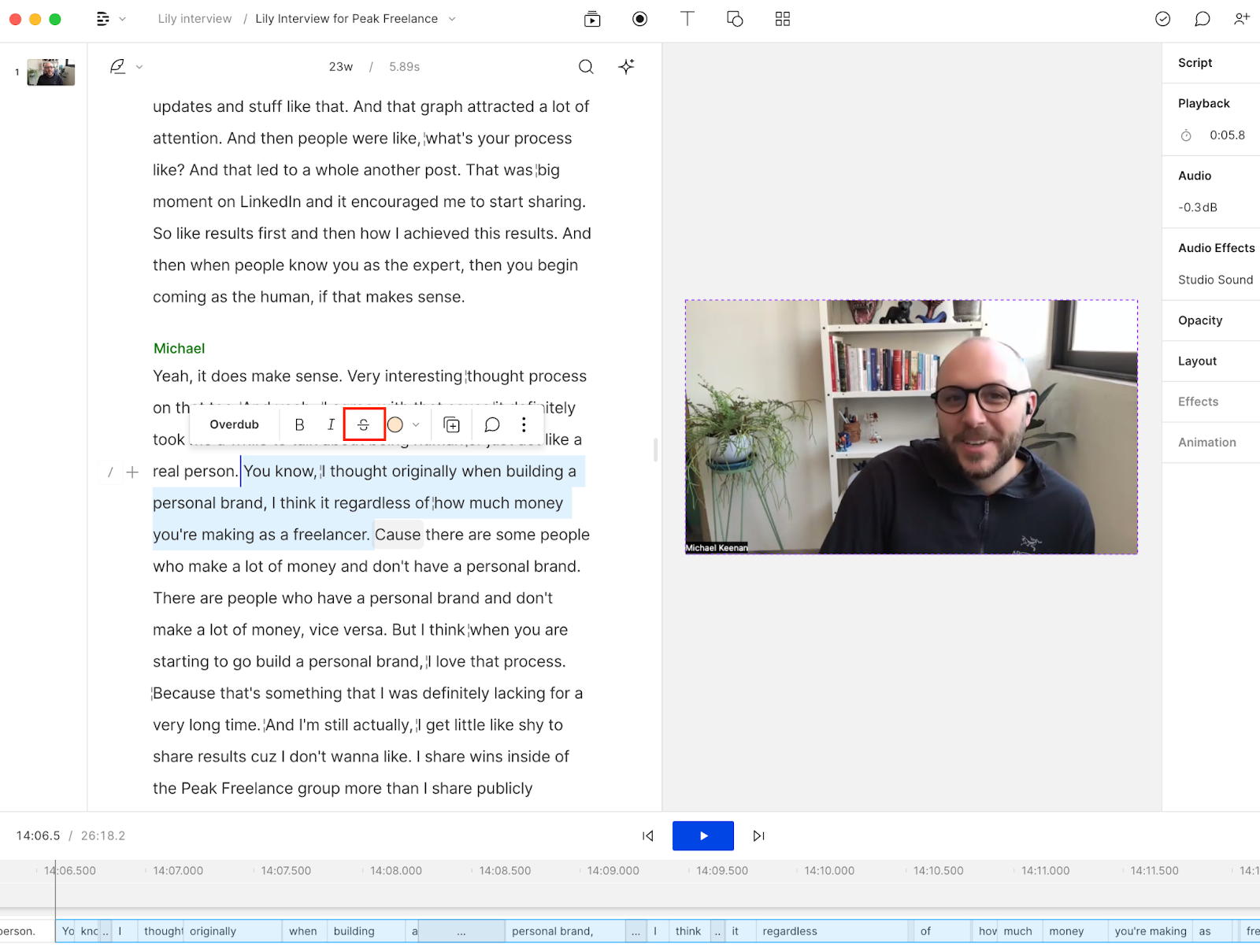
Task: Invite collaborators with the add-person icon
Action: point(1242,18)
